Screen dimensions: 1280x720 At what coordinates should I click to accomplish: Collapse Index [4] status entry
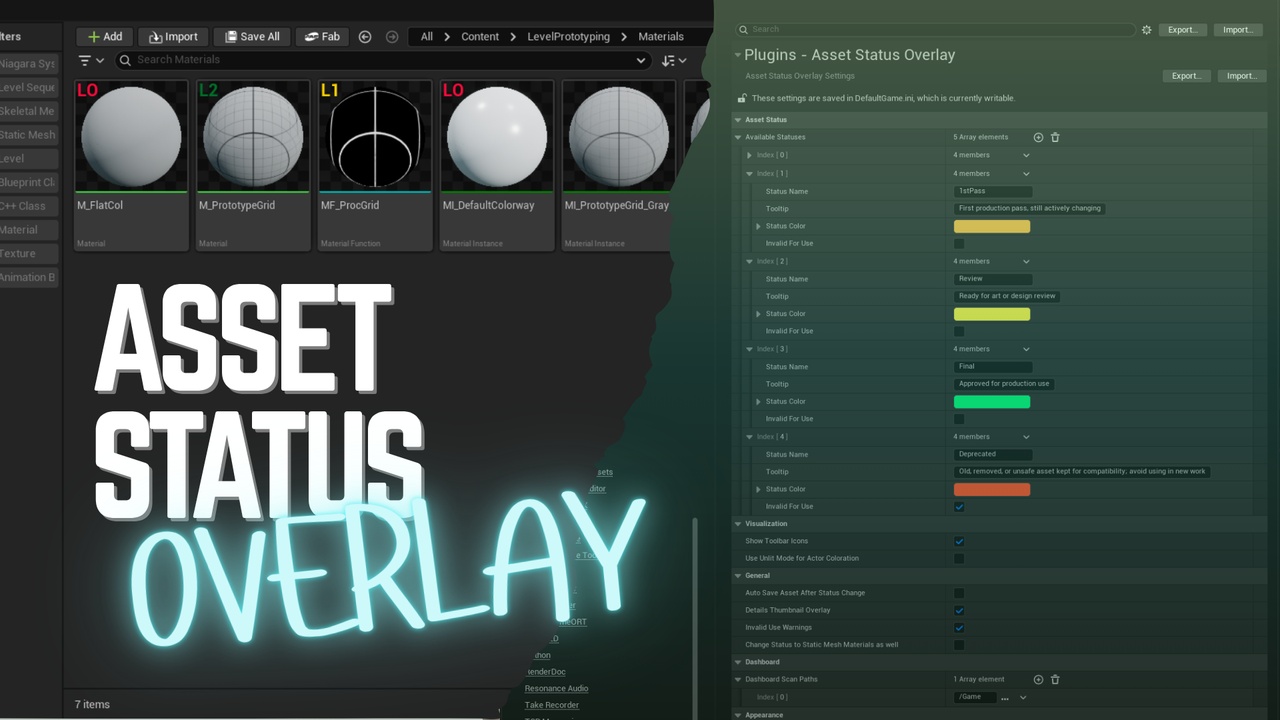coord(750,437)
